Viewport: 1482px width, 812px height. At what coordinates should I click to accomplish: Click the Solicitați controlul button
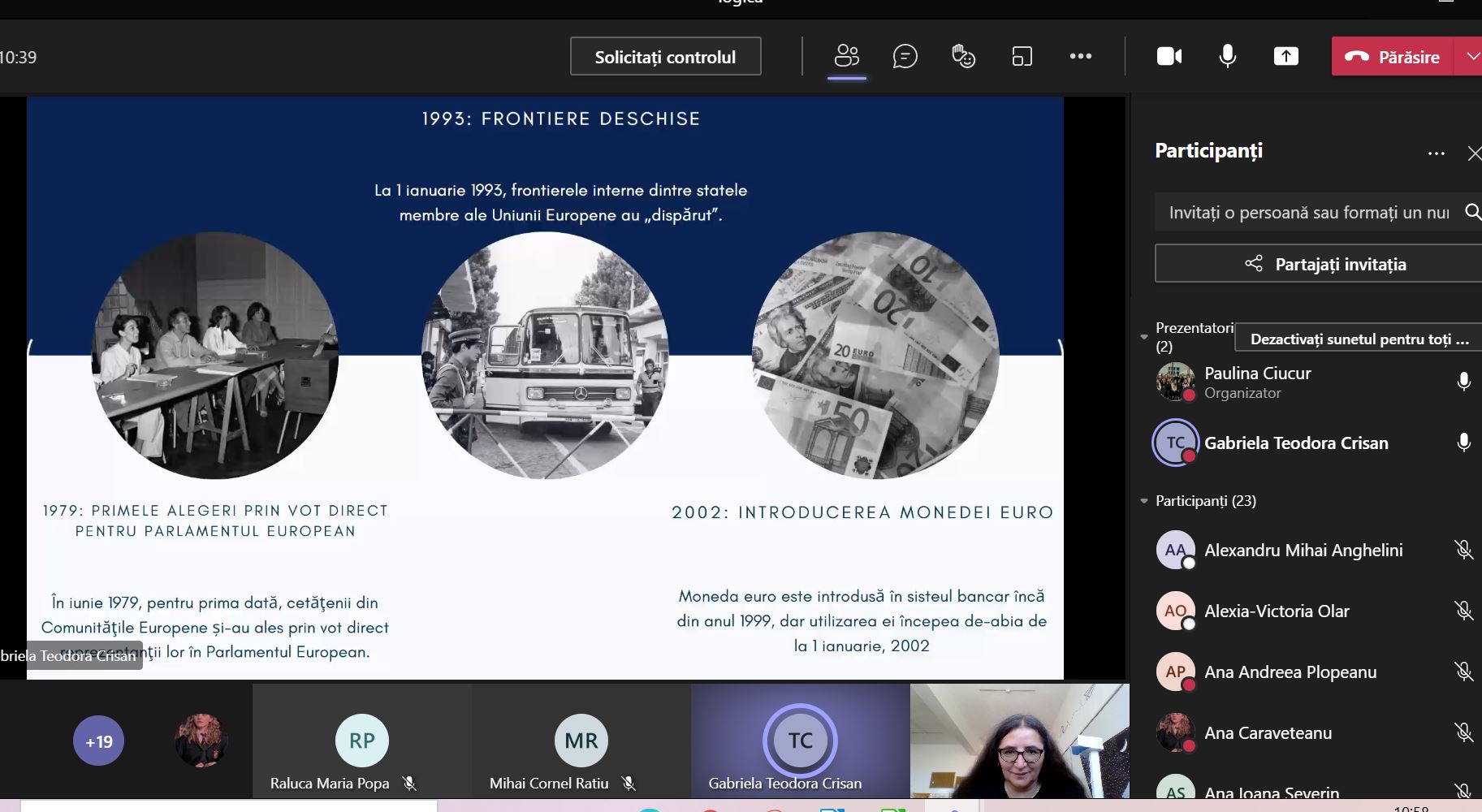pyautogui.click(x=665, y=57)
